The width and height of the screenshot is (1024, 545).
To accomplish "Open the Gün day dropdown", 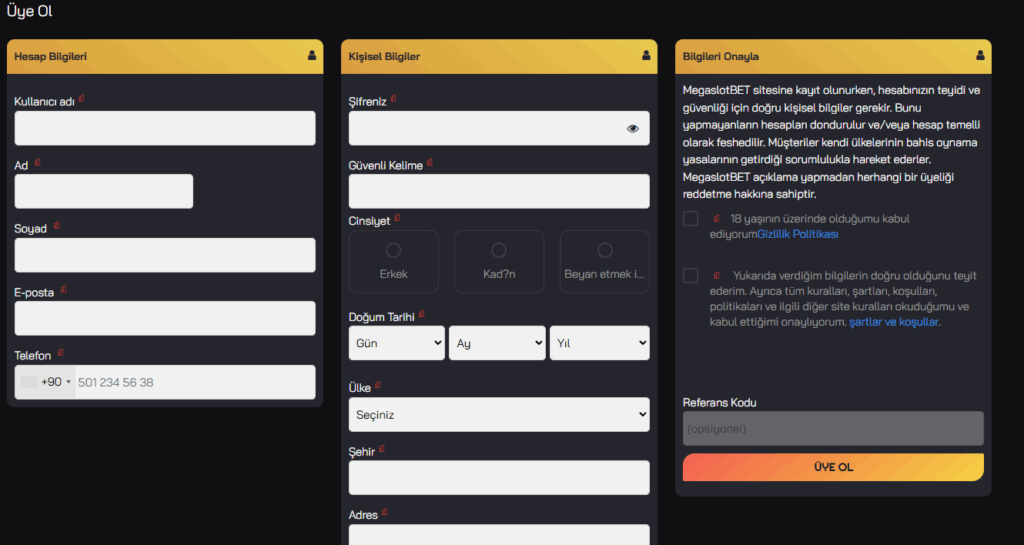I will 396,343.
